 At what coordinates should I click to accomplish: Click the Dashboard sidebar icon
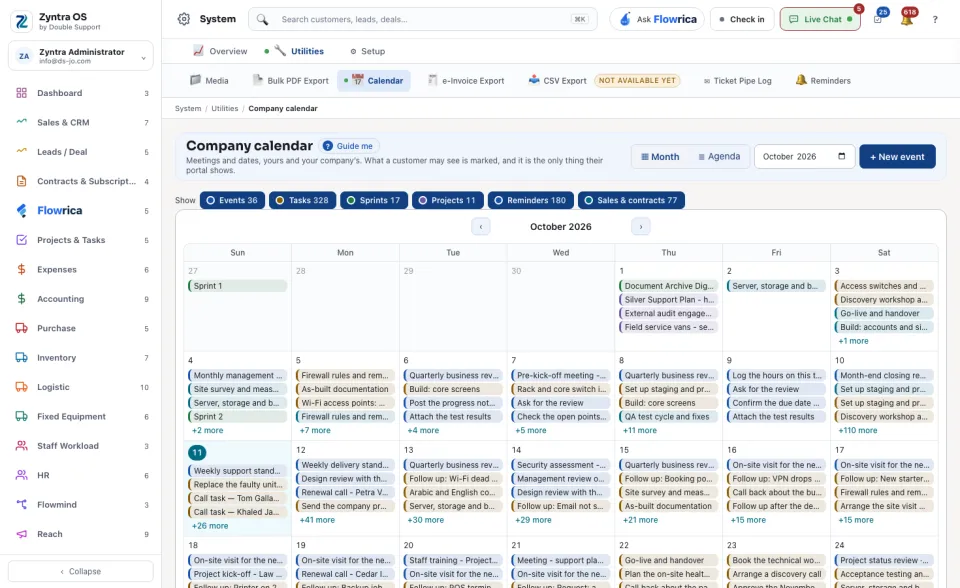21,93
